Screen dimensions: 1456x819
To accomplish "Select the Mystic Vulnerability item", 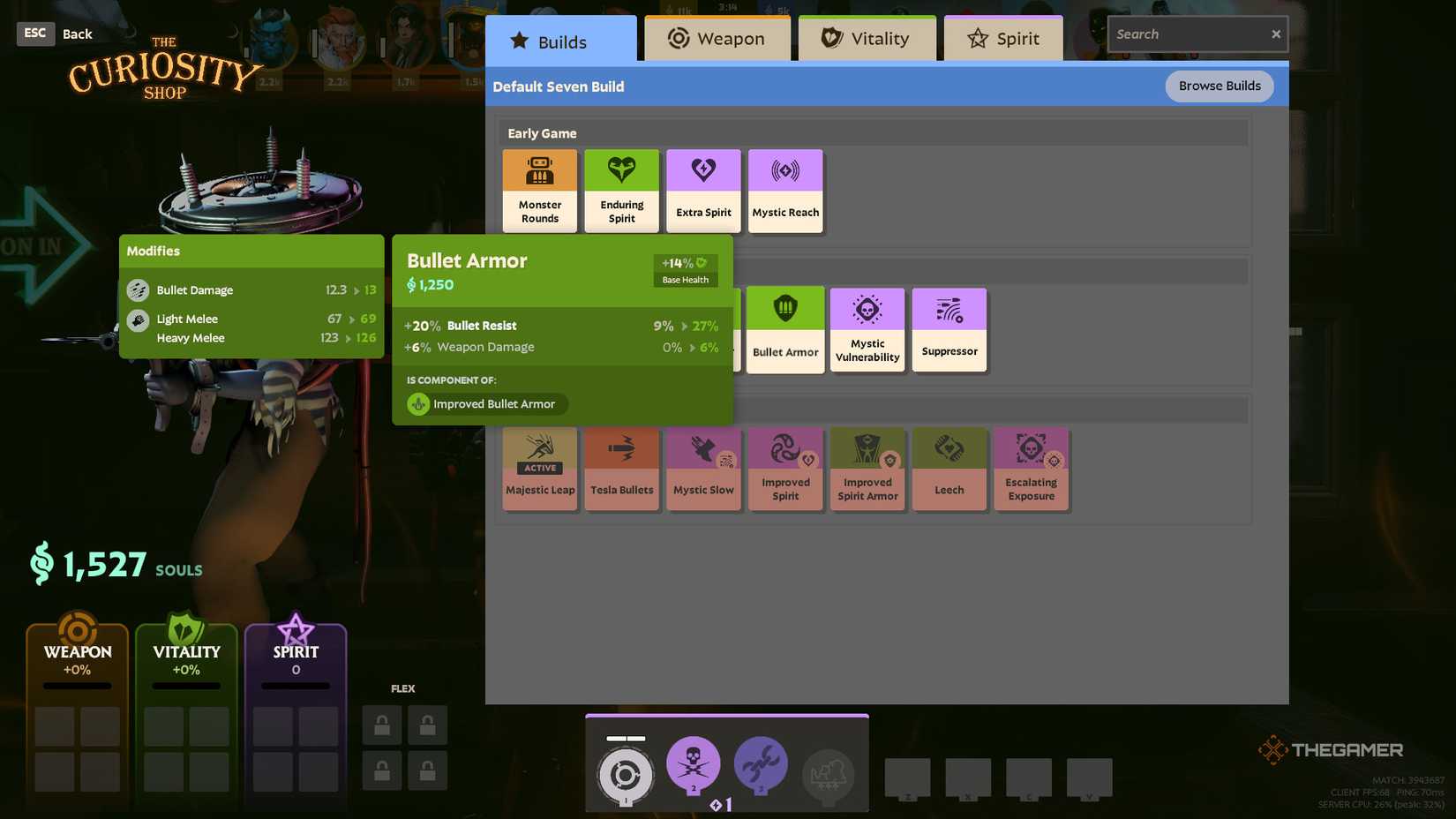I will click(x=867, y=328).
